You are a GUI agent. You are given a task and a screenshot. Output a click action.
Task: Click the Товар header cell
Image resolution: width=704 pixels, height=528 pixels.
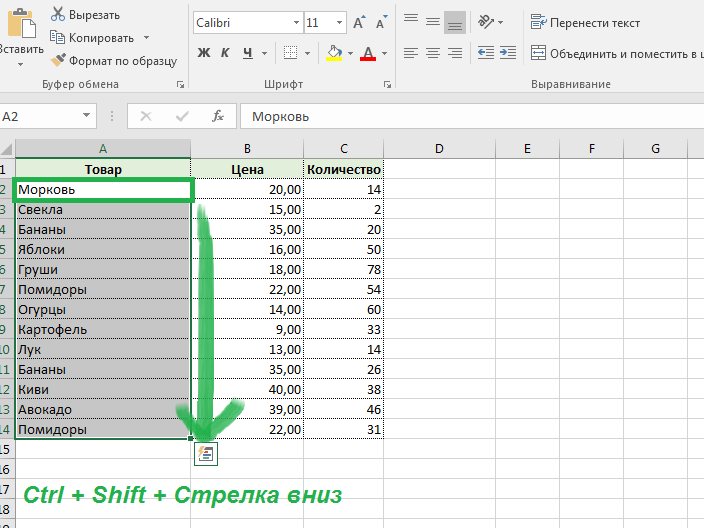pyautogui.click(x=103, y=169)
